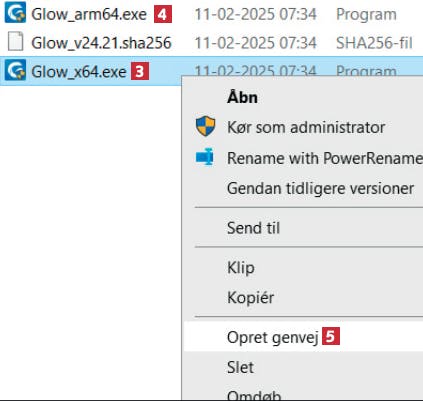Click the PowerRename icon in context menu
The image size is (423, 401).
tap(205, 157)
